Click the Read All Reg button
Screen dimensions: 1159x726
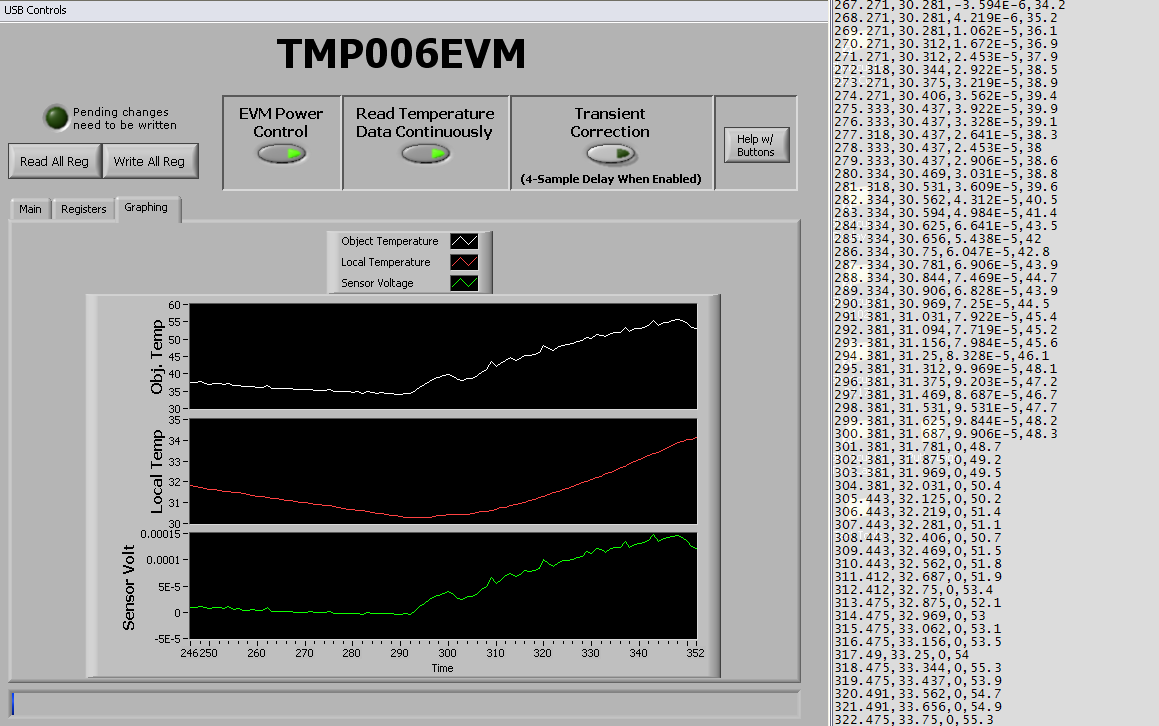[x=54, y=161]
